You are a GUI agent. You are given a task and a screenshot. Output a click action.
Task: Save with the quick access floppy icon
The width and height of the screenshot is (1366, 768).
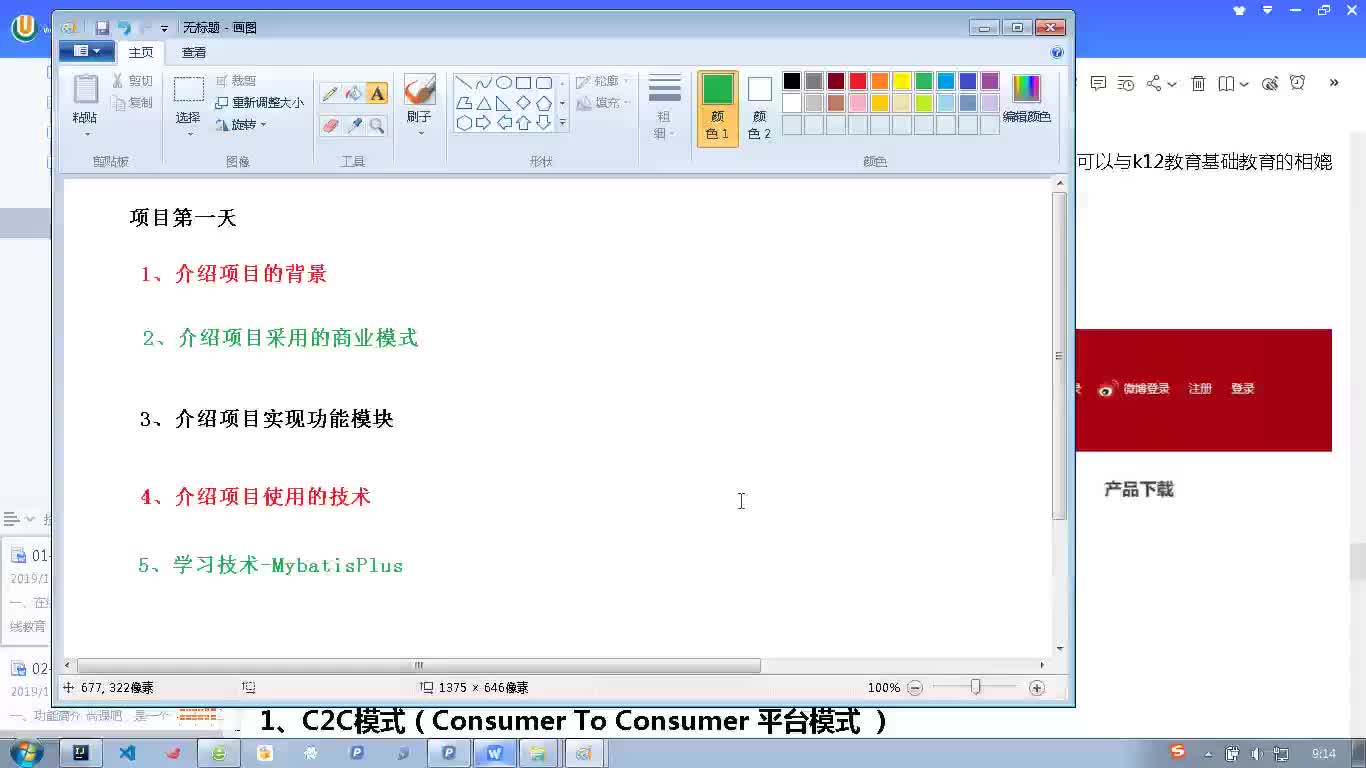click(x=102, y=28)
